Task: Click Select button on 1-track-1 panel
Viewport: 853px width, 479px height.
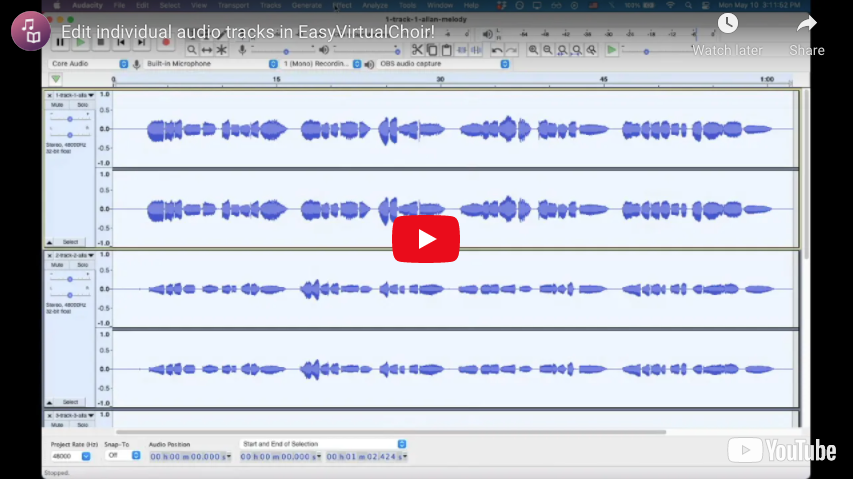Action: point(71,242)
